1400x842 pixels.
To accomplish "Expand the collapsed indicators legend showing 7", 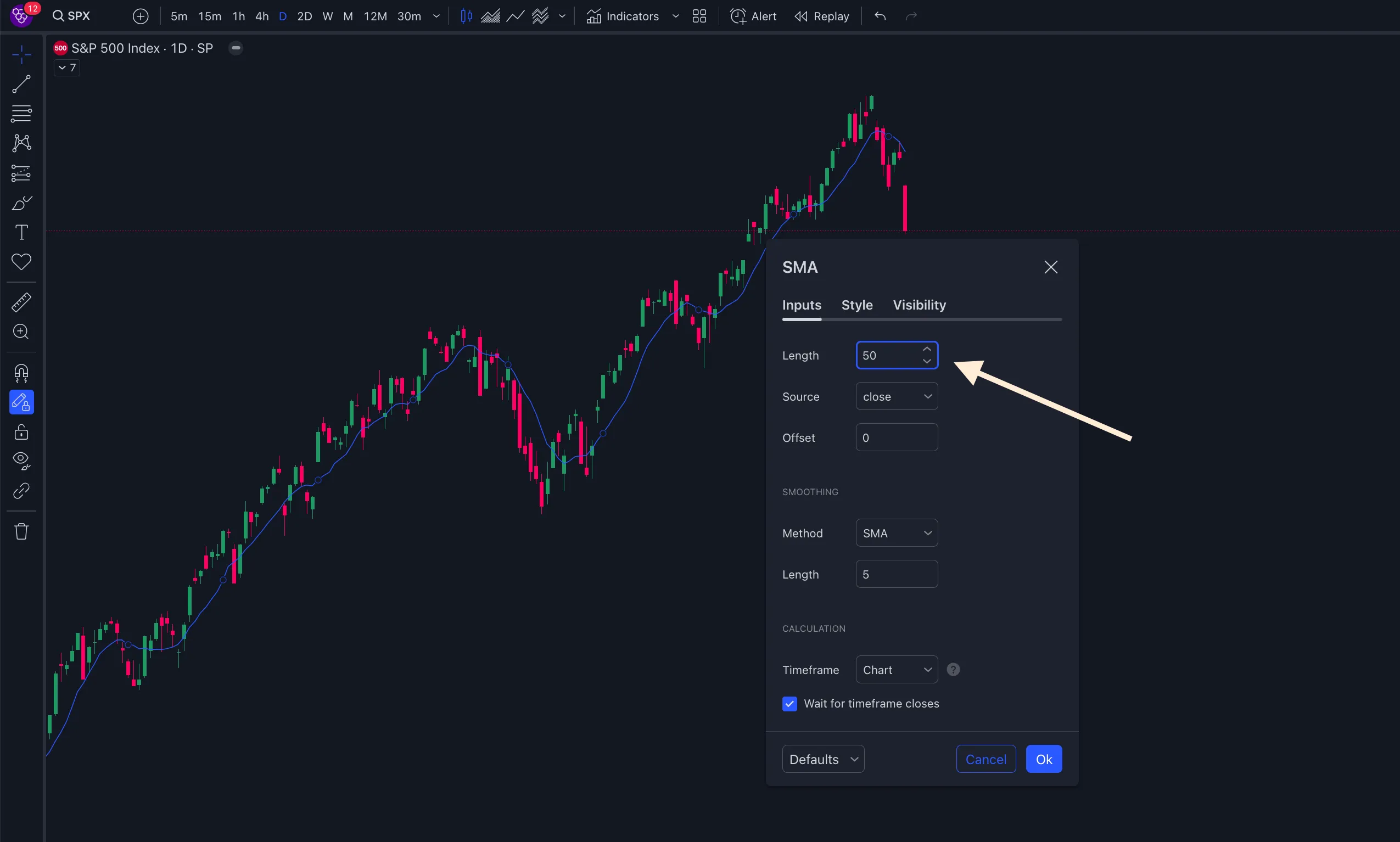I will click(x=67, y=68).
